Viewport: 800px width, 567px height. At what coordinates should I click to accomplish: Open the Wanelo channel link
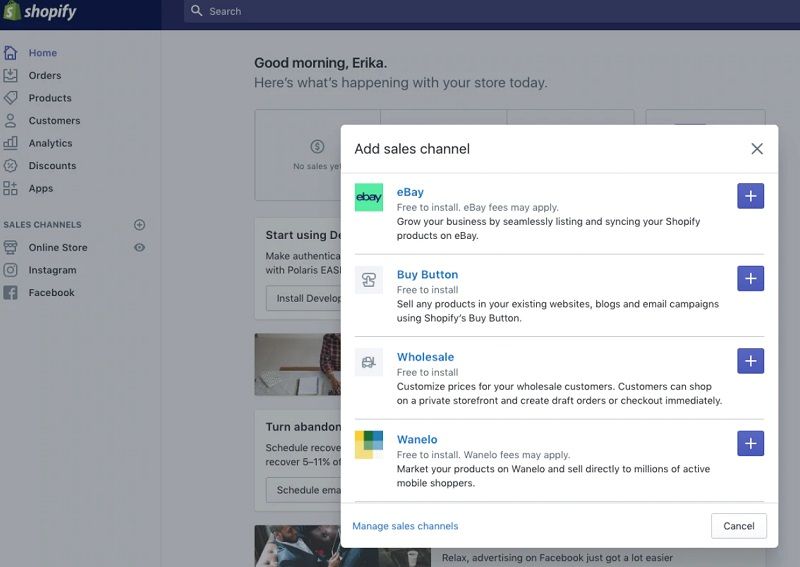pos(417,439)
